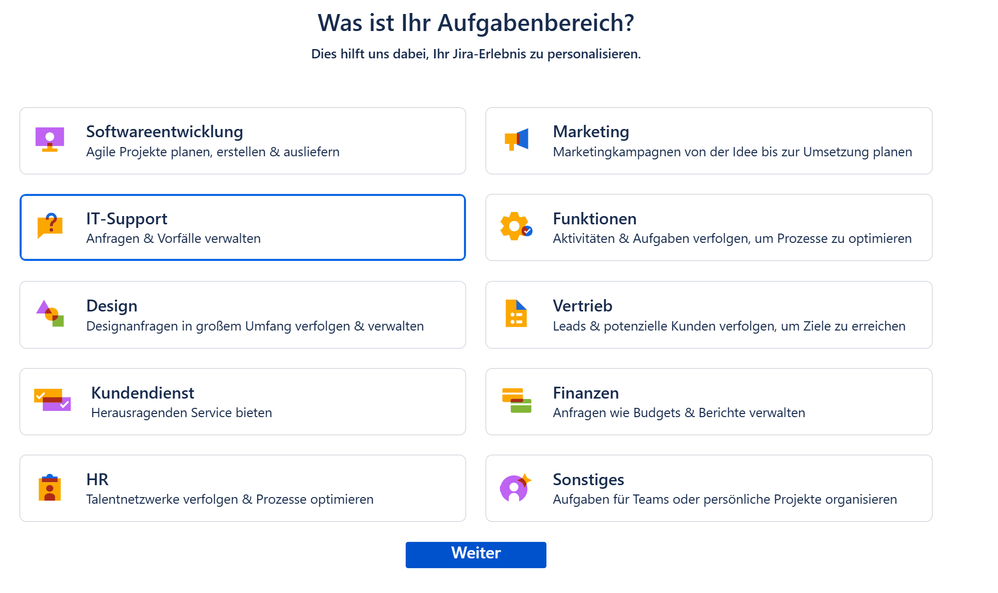Pick Vertrieb as your work area

(x=708, y=314)
